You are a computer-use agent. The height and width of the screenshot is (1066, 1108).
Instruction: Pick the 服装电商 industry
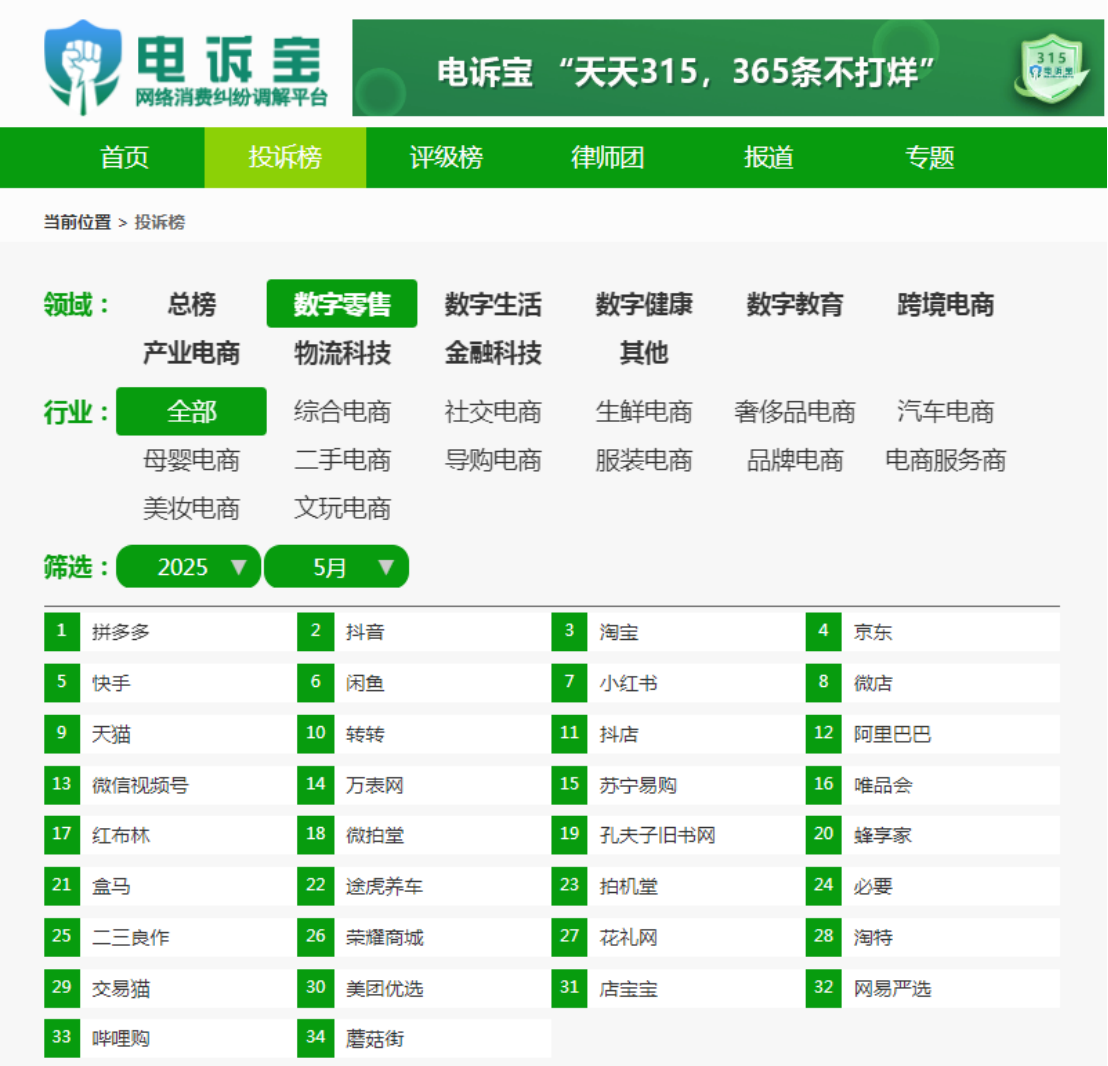click(x=644, y=460)
